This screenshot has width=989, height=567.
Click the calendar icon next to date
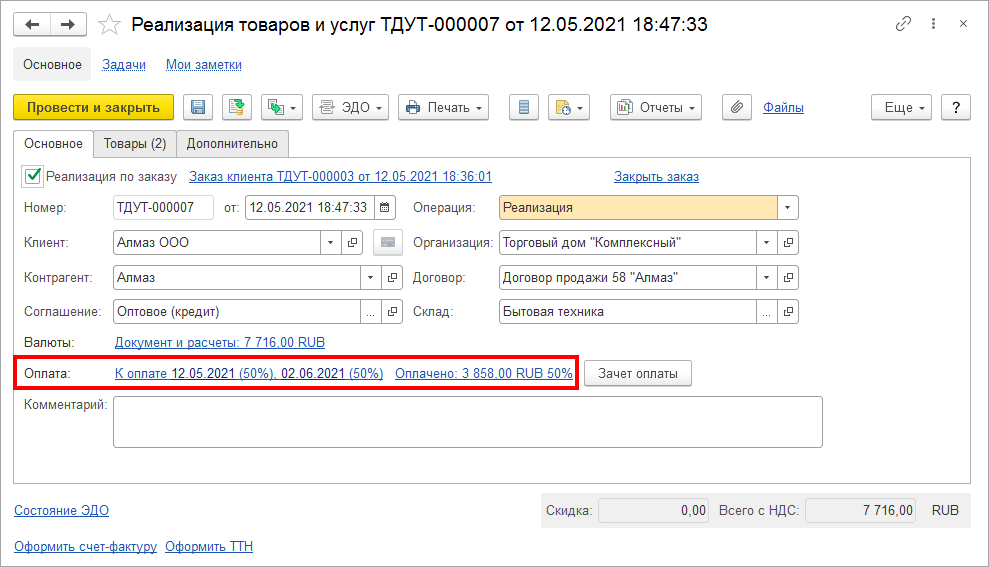point(384,208)
